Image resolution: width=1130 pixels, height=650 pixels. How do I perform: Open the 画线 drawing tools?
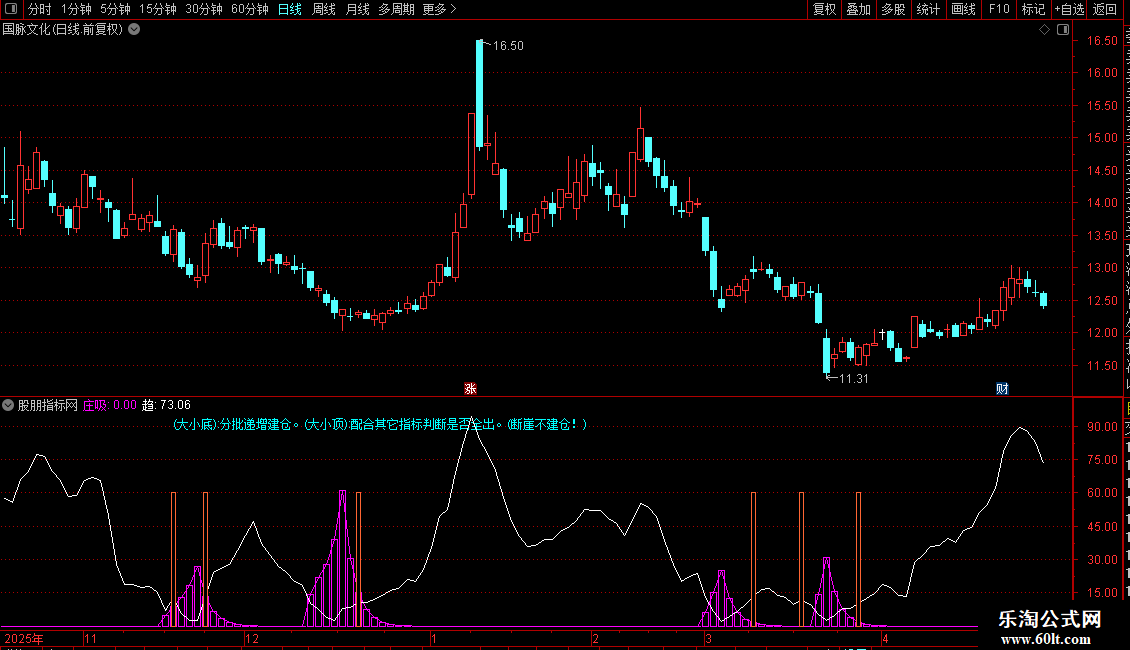[x=963, y=9]
